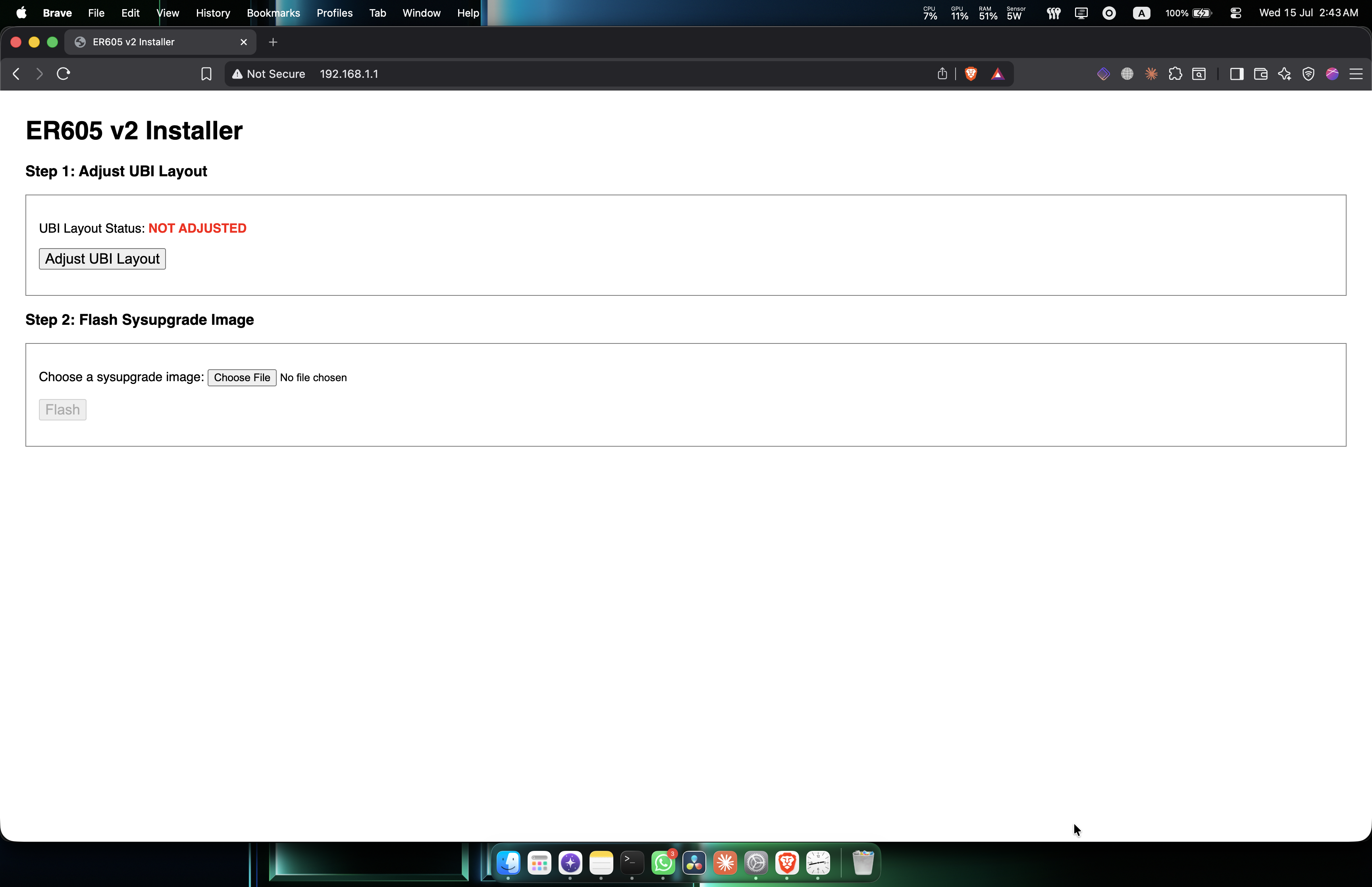Click the orange starburst extension icon
Viewport: 1372px width, 887px height.
(1152, 74)
